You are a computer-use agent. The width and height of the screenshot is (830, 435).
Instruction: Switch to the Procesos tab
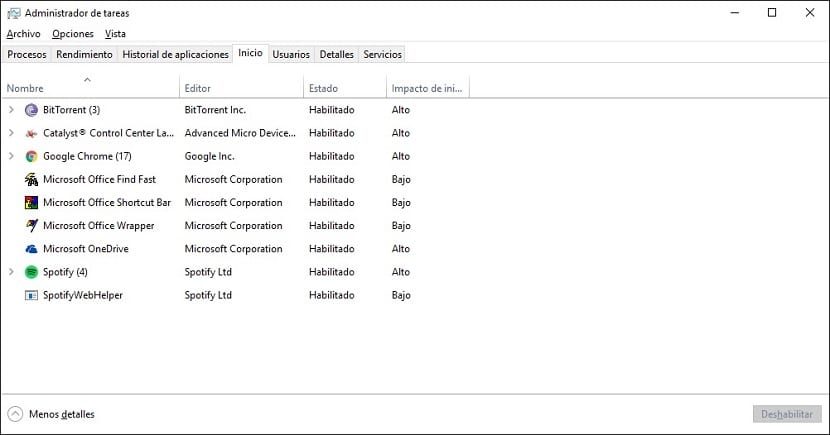pos(27,55)
